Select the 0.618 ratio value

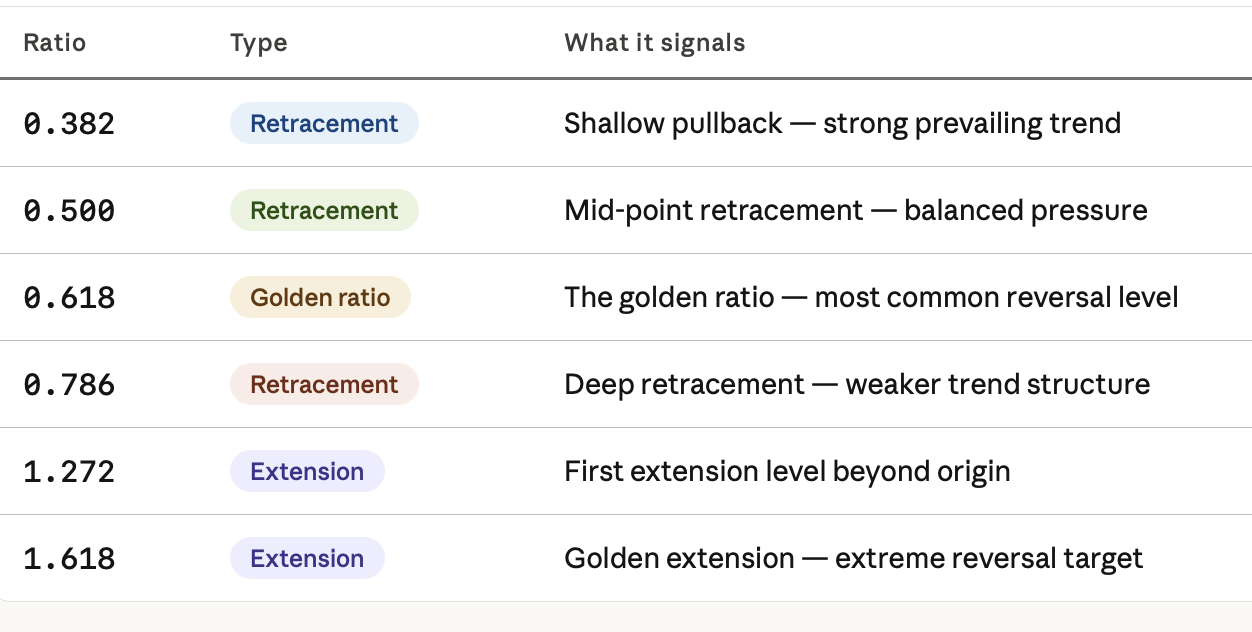(69, 298)
